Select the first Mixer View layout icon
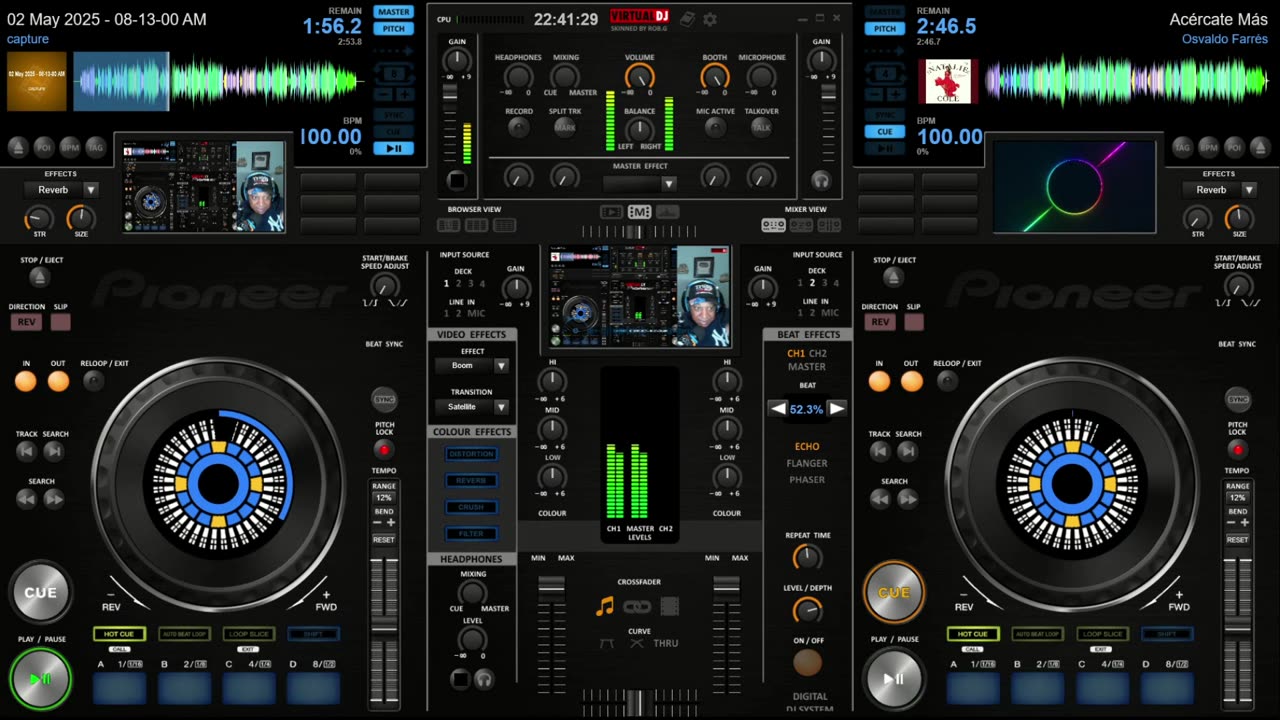 tap(773, 225)
